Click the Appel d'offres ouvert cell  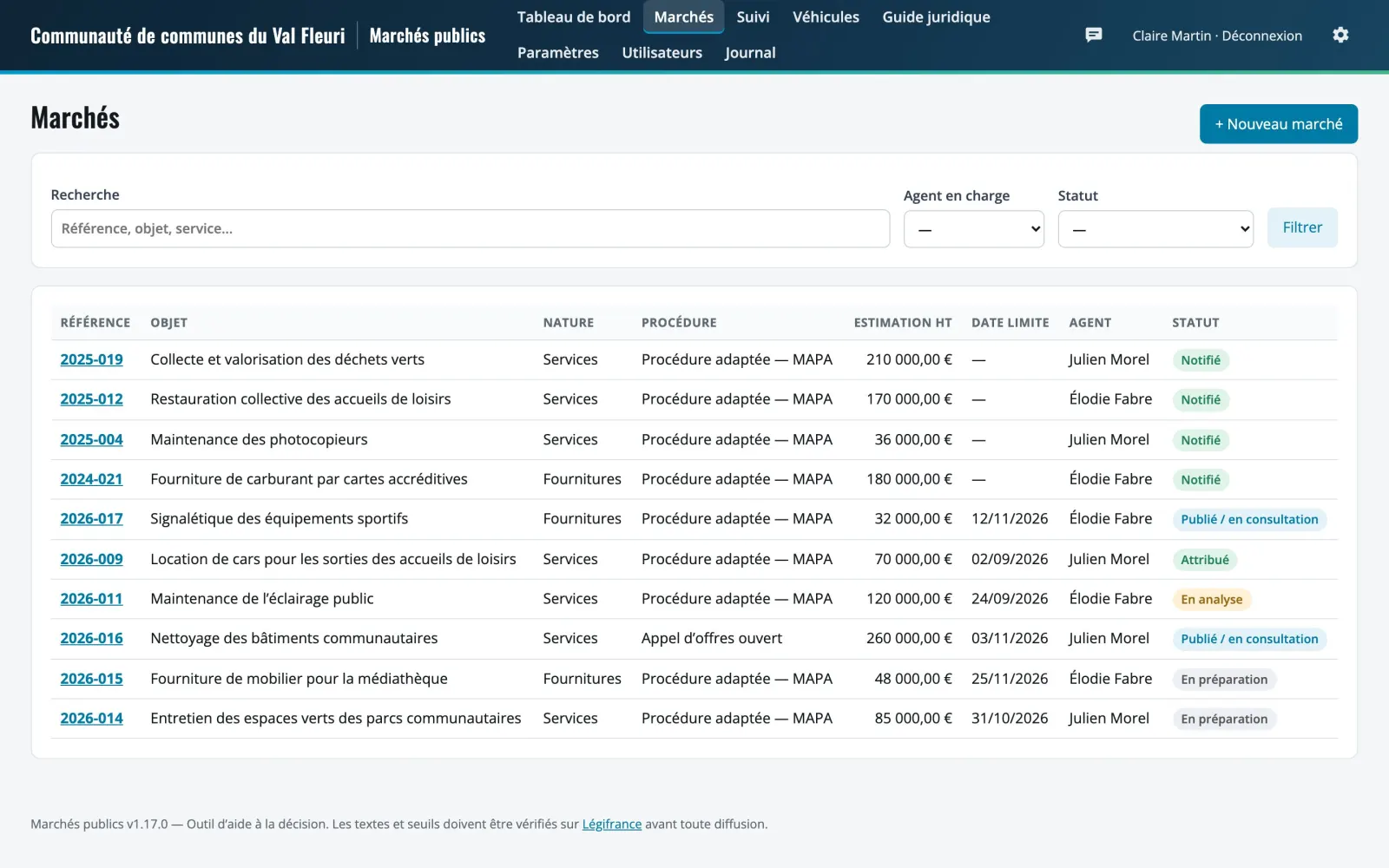(x=712, y=638)
